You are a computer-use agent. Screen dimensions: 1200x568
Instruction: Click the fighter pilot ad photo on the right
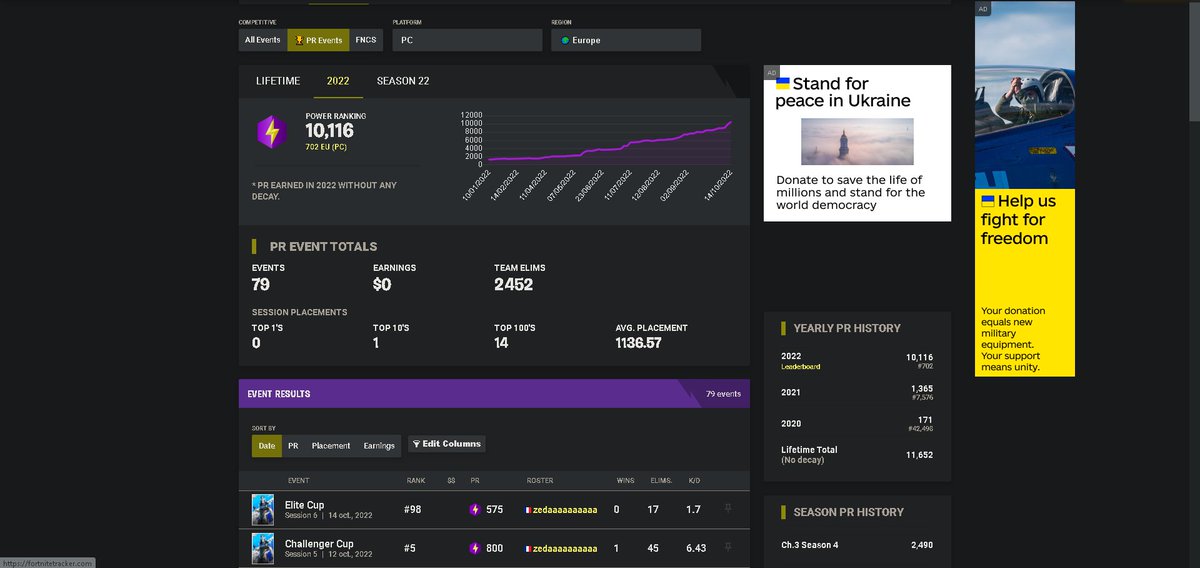[x=1025, y=95]
